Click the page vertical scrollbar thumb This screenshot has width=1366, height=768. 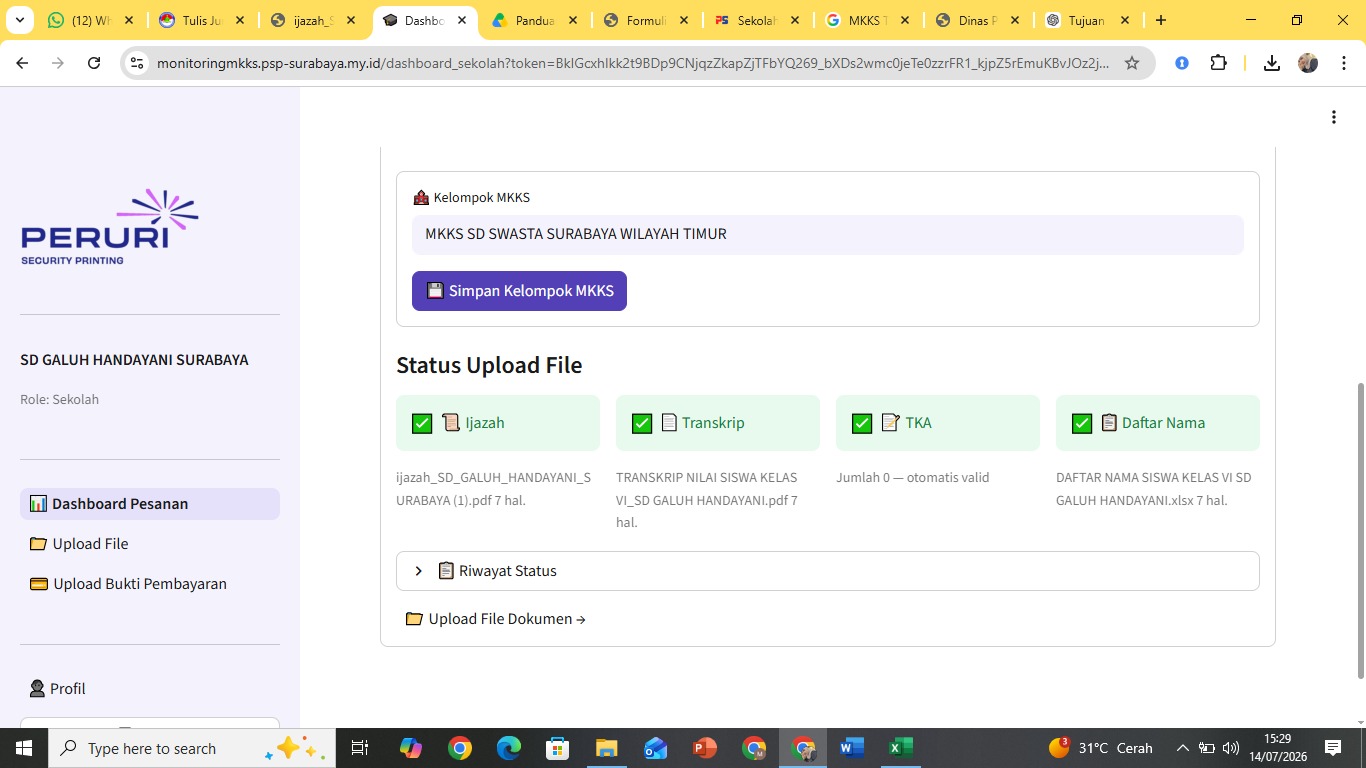click(x=1359, y=530)
